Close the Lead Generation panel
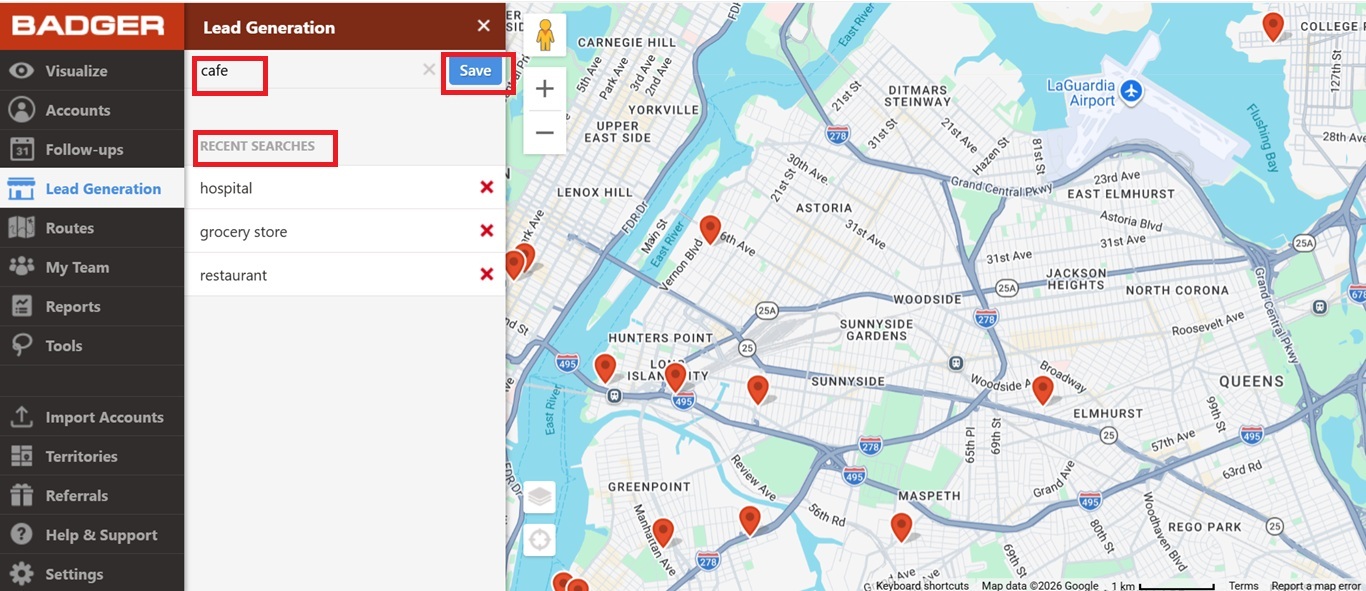 point(483,27)
